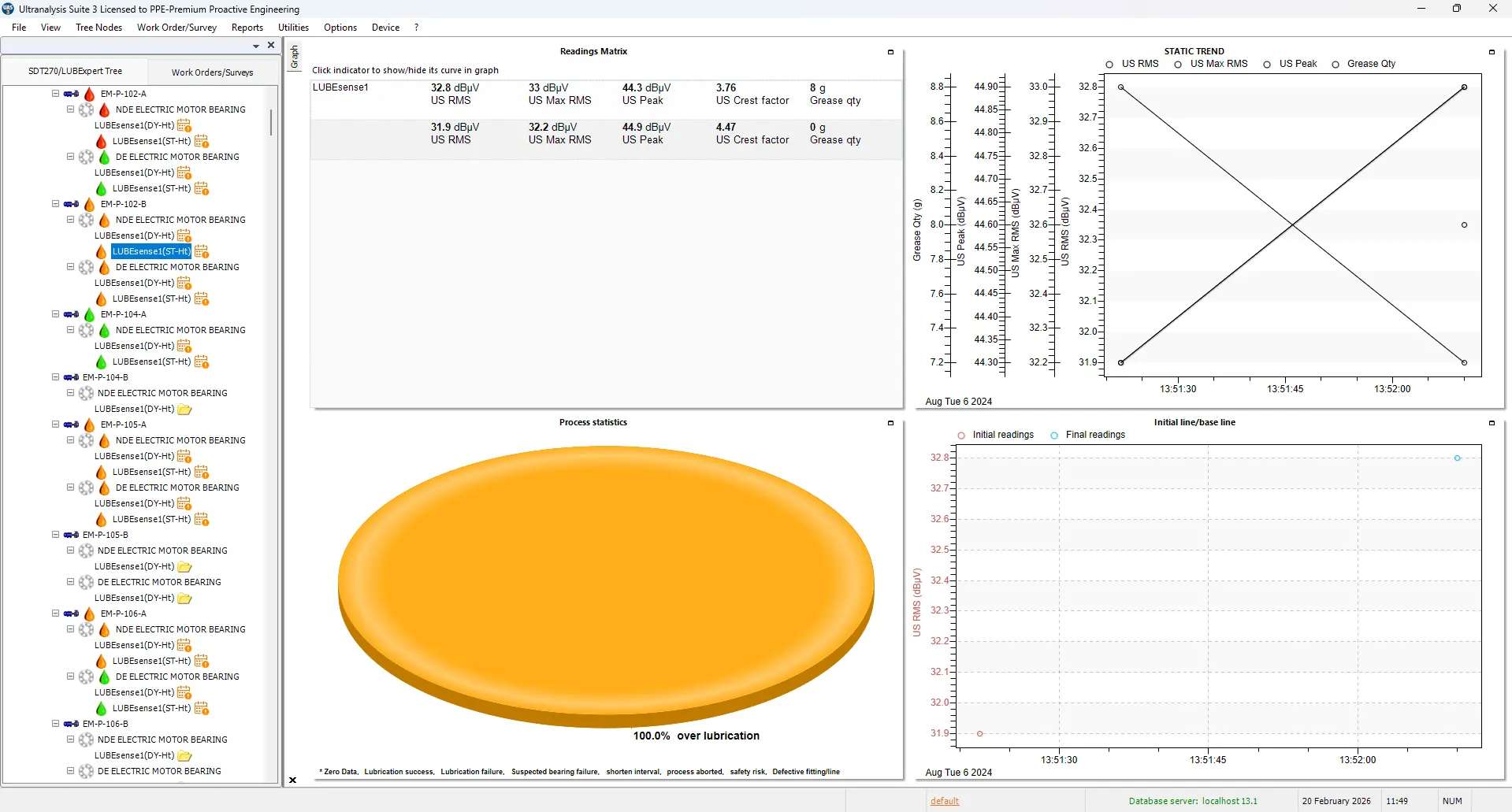Click the pump icon beside EM-P-102-A
The width and height of the screenshot is (1512, 812).
(71, 94)
